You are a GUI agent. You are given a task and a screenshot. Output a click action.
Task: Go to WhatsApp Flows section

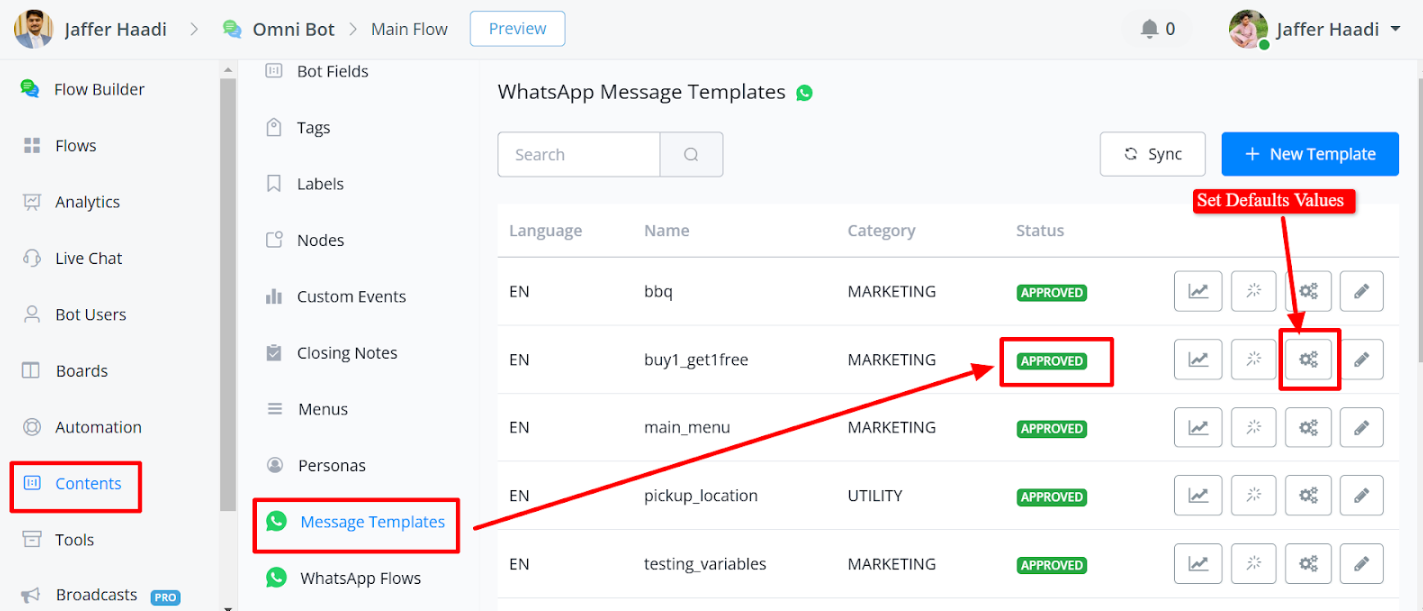(x=360, y=578)
